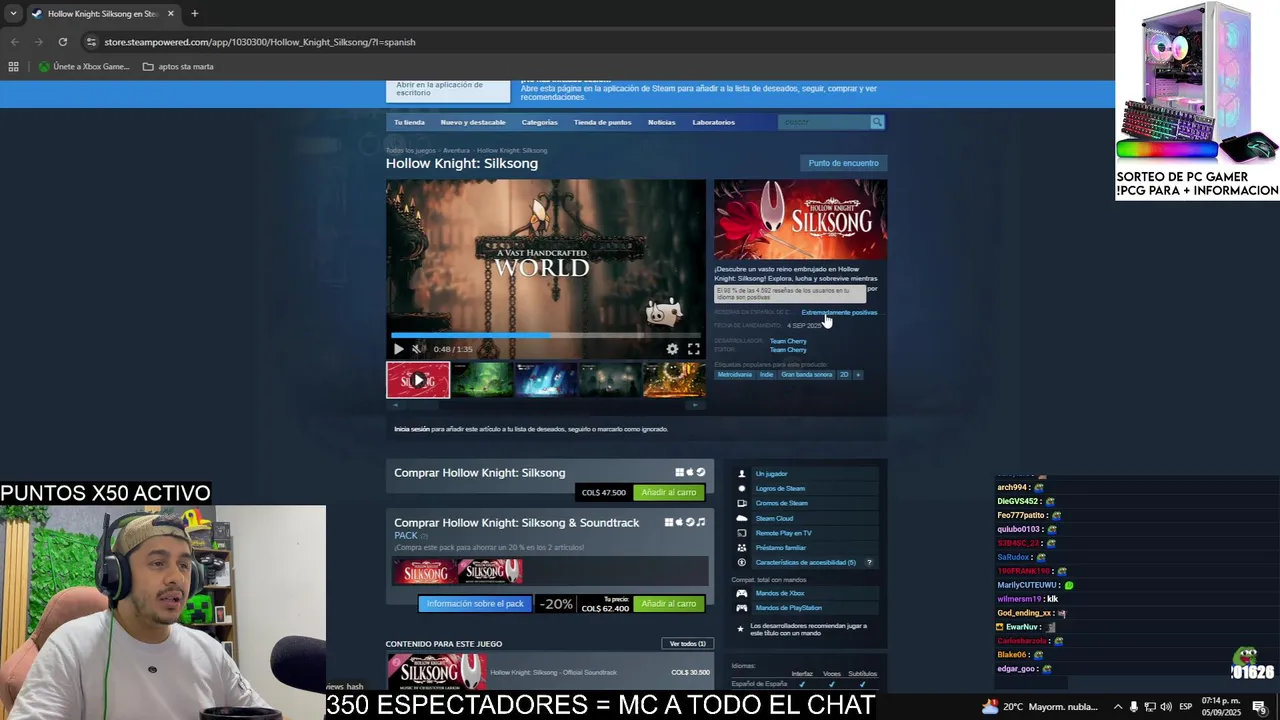The image size is (1280, 720).
Task: Click the Steam Cloud feature link
Action: 774,518
